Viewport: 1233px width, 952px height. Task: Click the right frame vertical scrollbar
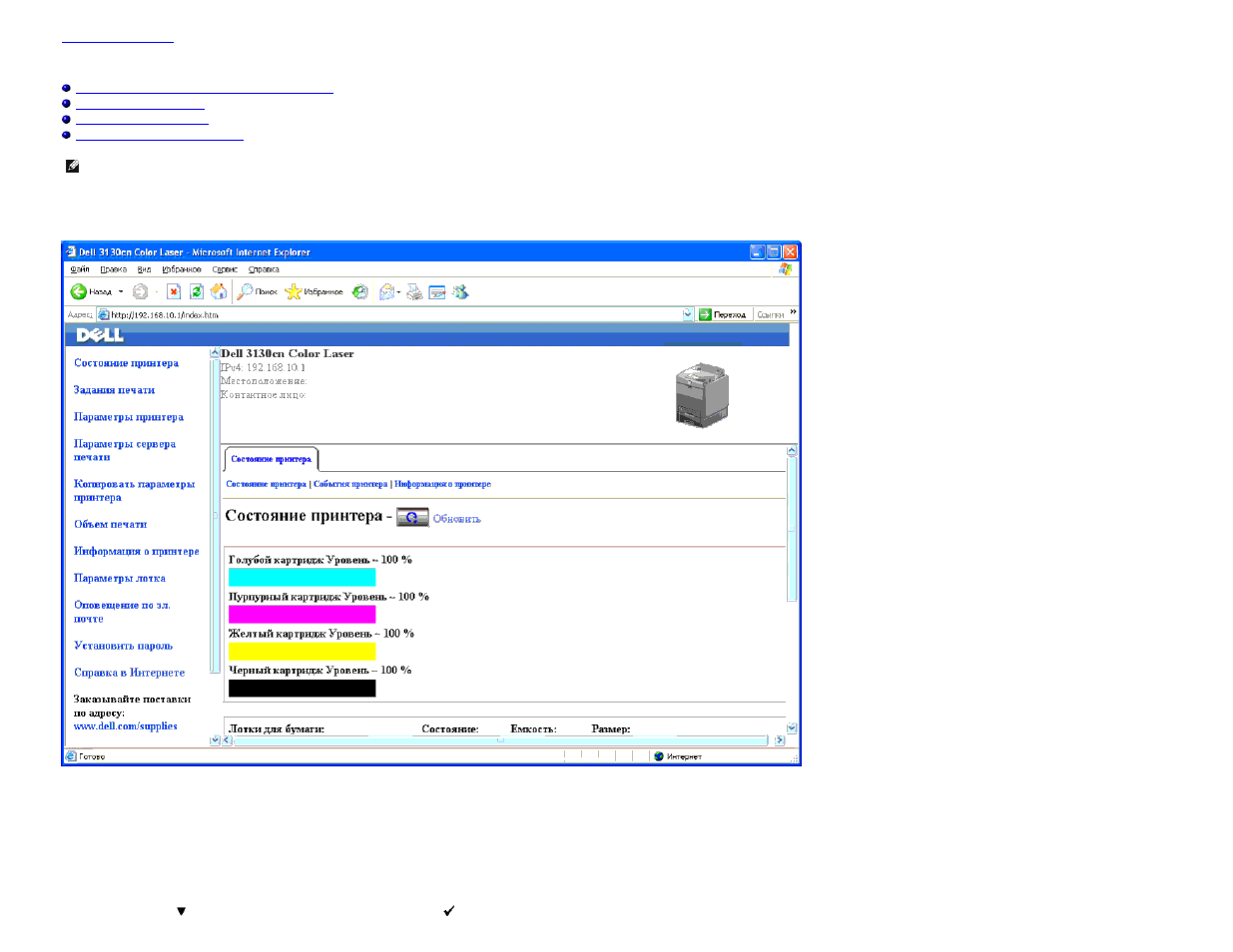(792, 589)
